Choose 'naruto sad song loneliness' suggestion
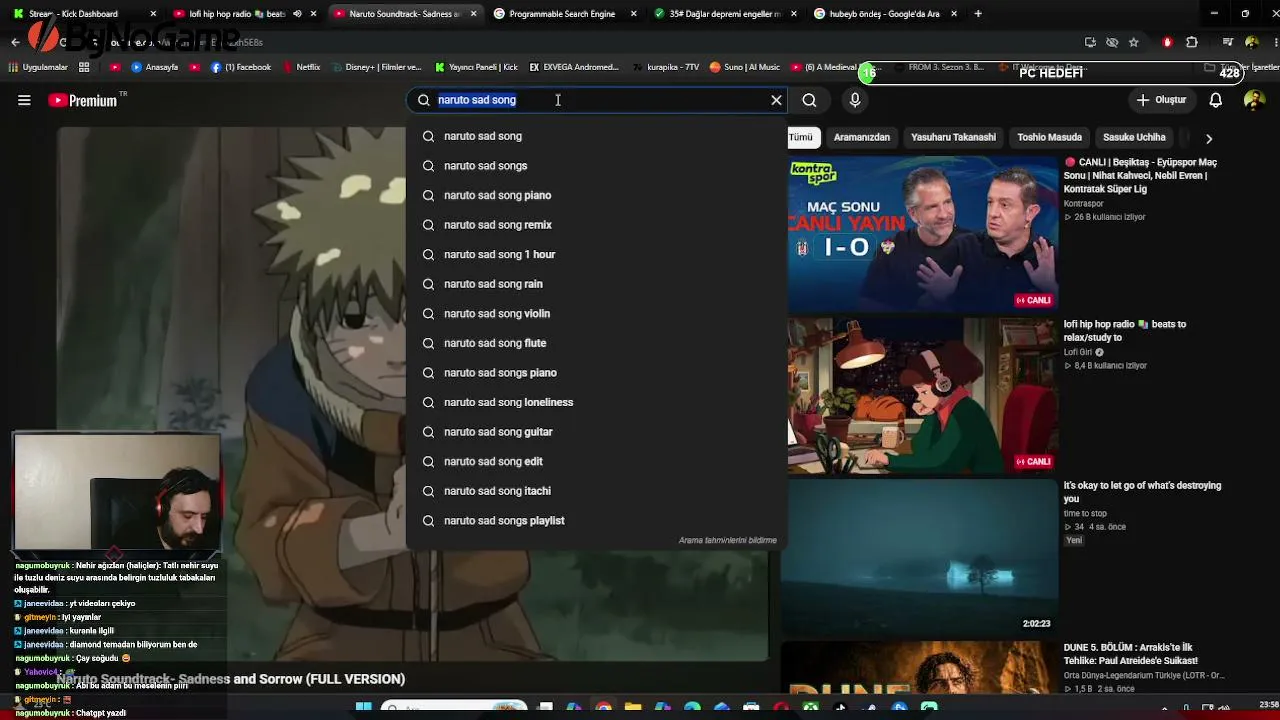Image resolution: width=1280 pixels, height=720 pixels. 596,402
